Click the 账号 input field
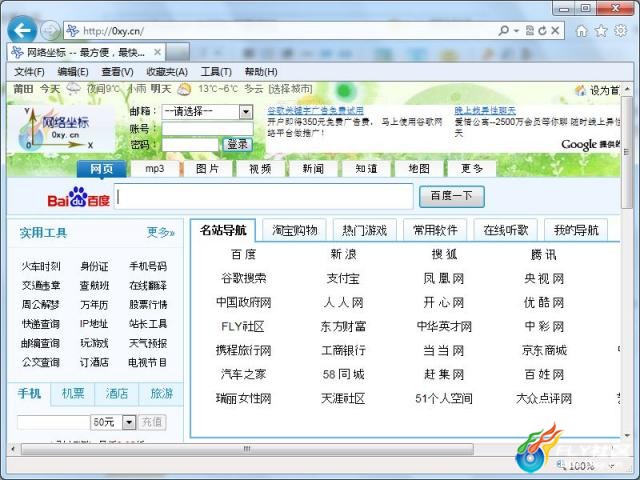 pyautogui.click(x=208, y=129)
